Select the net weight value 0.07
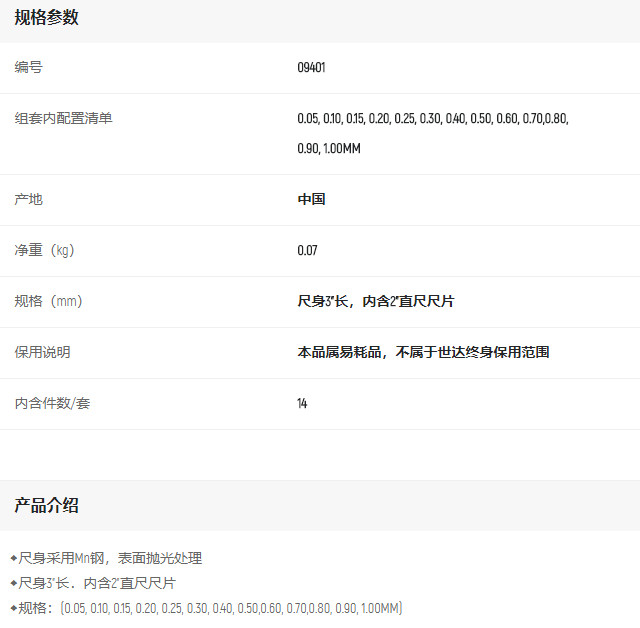This screenshot has width=640, height=628. 307,250
